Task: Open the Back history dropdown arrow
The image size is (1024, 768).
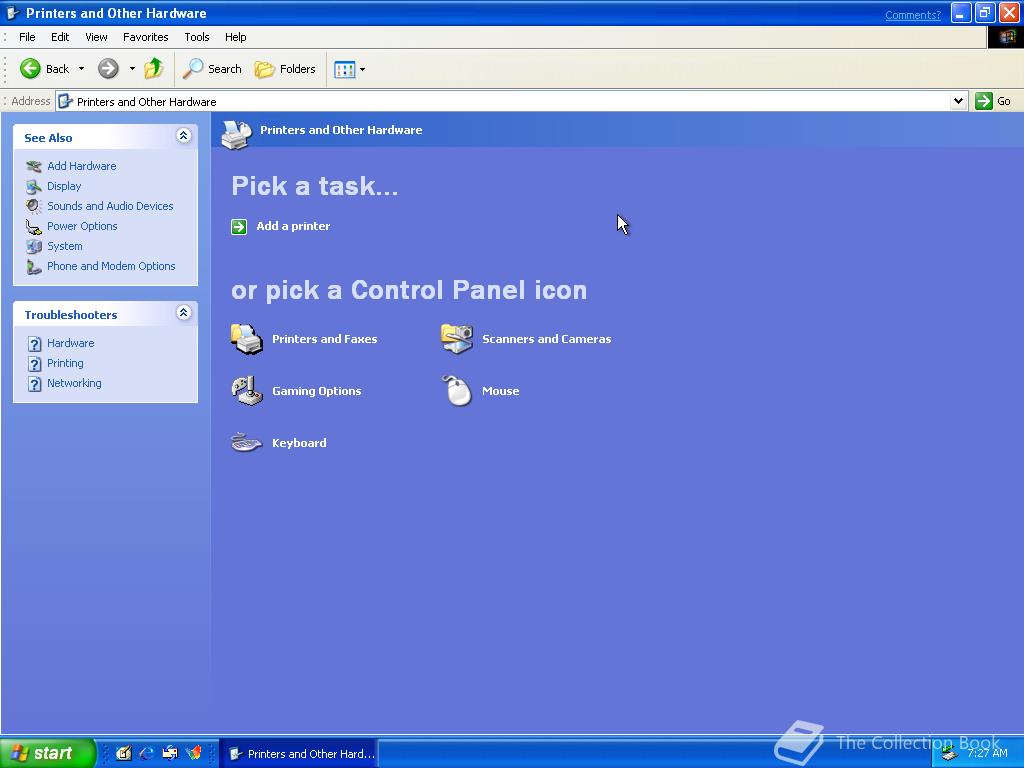Action: pos(81,69)
